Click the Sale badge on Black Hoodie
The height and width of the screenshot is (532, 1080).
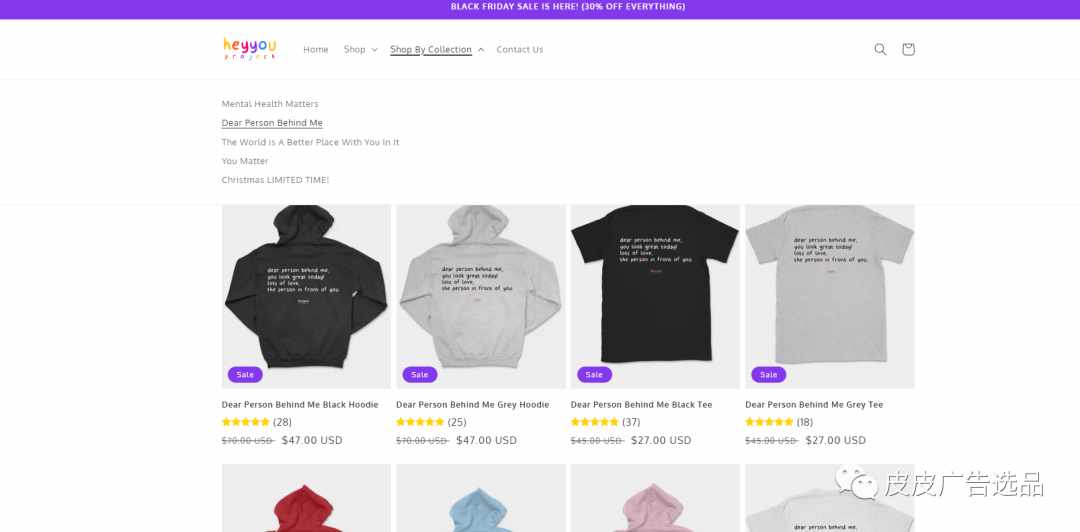point(245,374)
